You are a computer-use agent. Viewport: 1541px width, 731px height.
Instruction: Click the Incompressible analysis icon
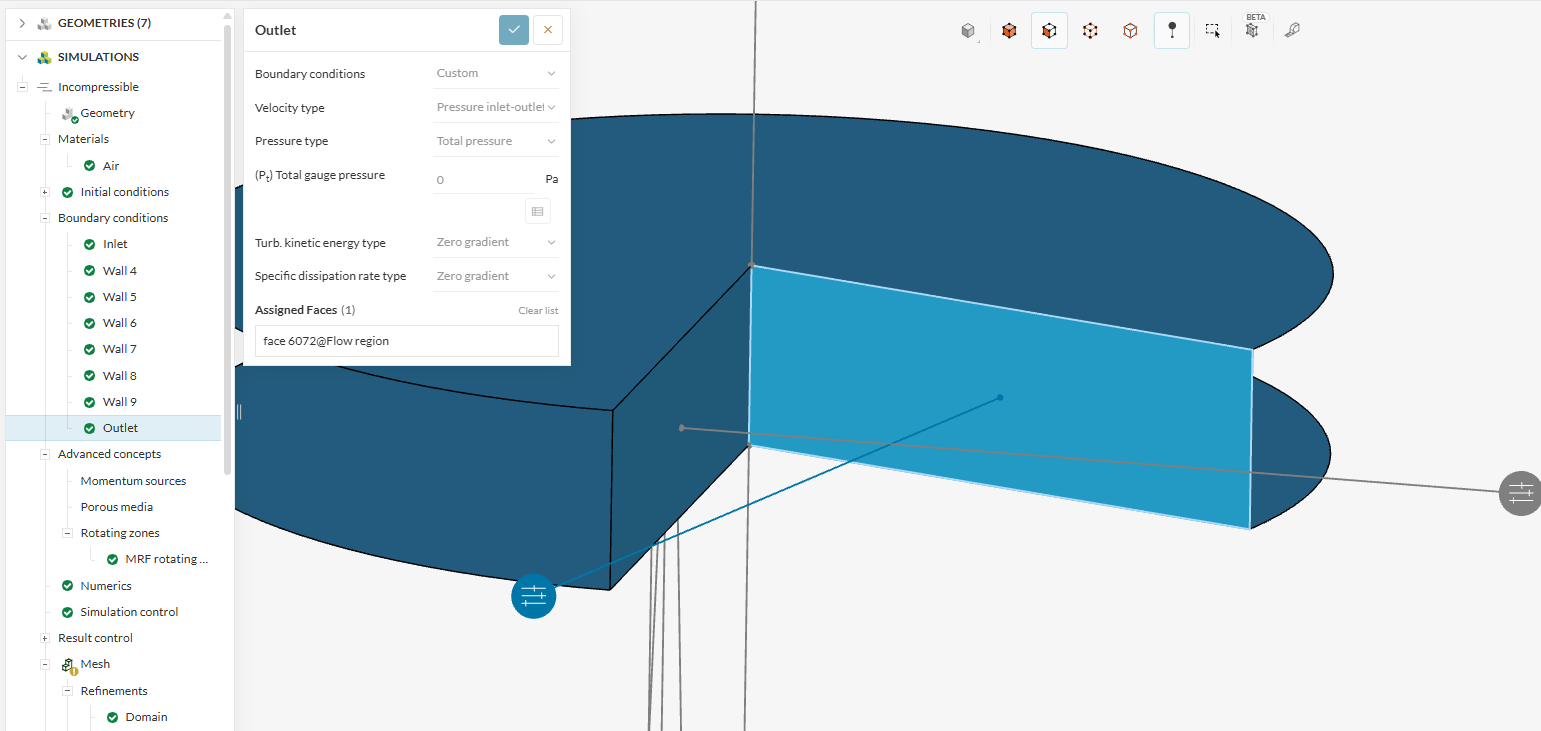pyautogui.click(x=44, y=87)
